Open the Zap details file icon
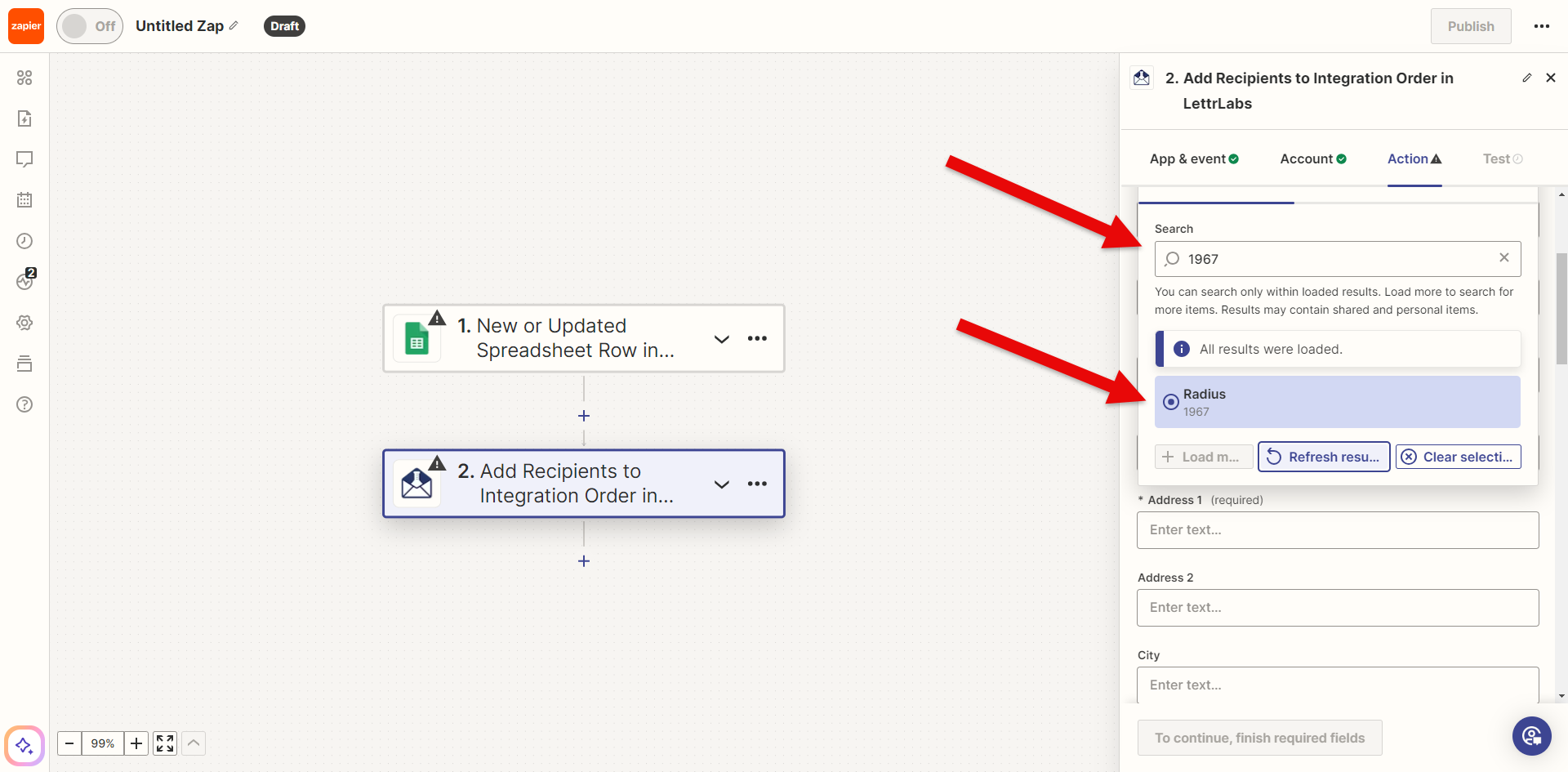1568x772 pixels. pos(24,118)
